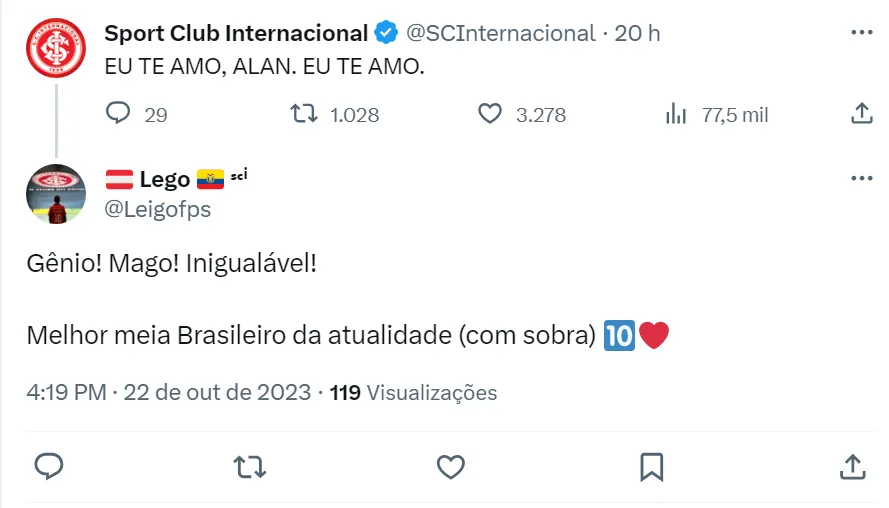View the 119 Visualizações count

(413, 393)
